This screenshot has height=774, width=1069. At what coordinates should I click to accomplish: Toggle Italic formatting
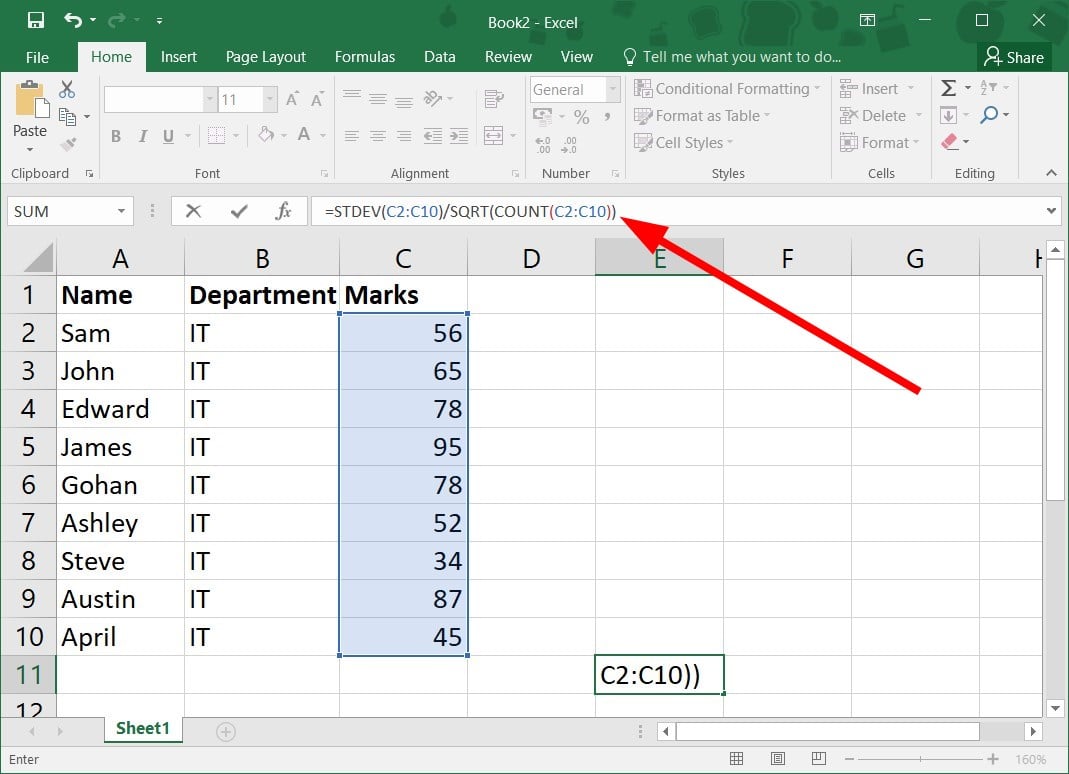[142, 136]
